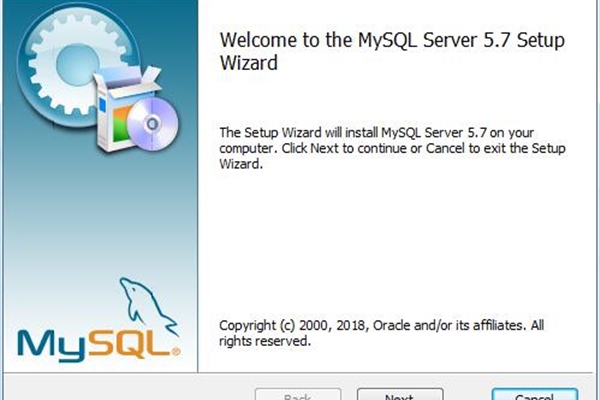Image resolution: width=600 pixels, height=400 pixels.
Task: Click the 'The Setup Wizard will install' paragraph
Action: (392, 148)
